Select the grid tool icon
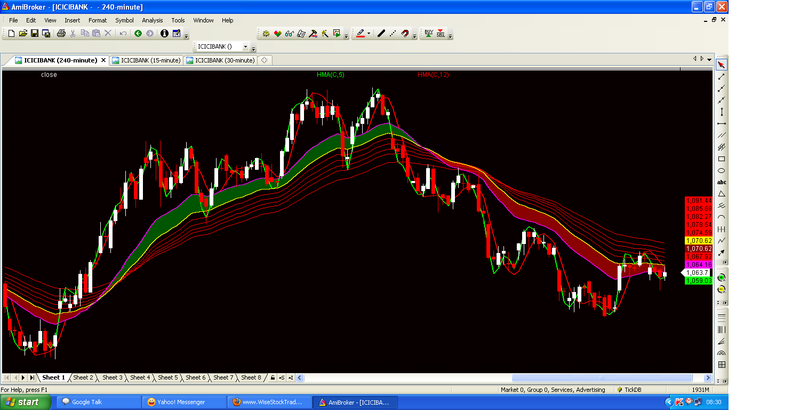 click(x=721, y=365)
